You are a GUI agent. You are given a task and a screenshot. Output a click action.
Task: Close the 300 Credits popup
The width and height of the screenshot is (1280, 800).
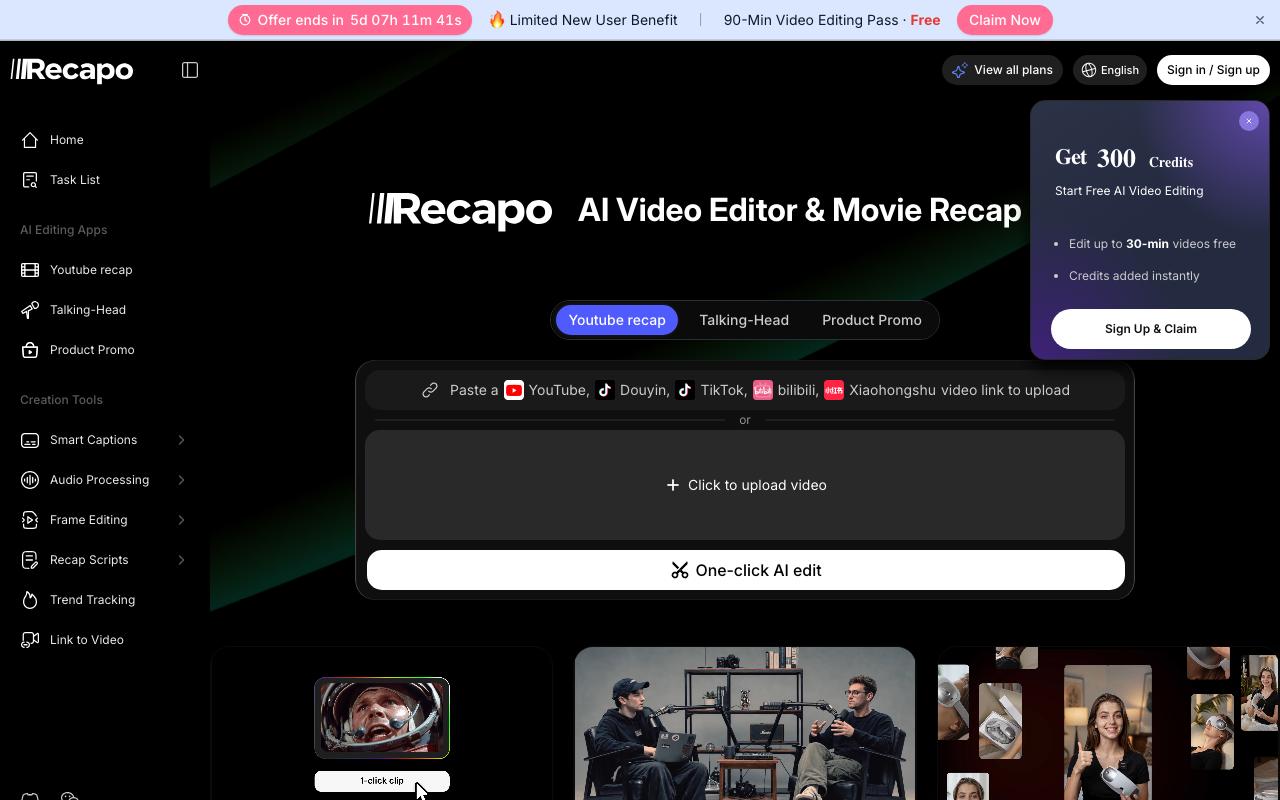[1249, 121]
